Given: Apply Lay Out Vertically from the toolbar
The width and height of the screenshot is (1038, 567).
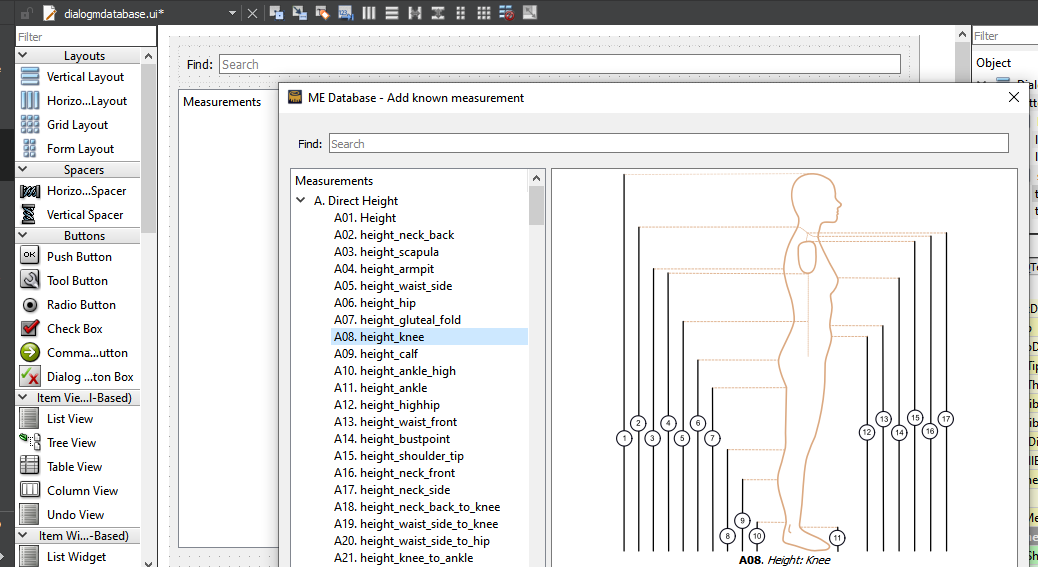Looking at the screenshot, I should click(x=391, y=13).
